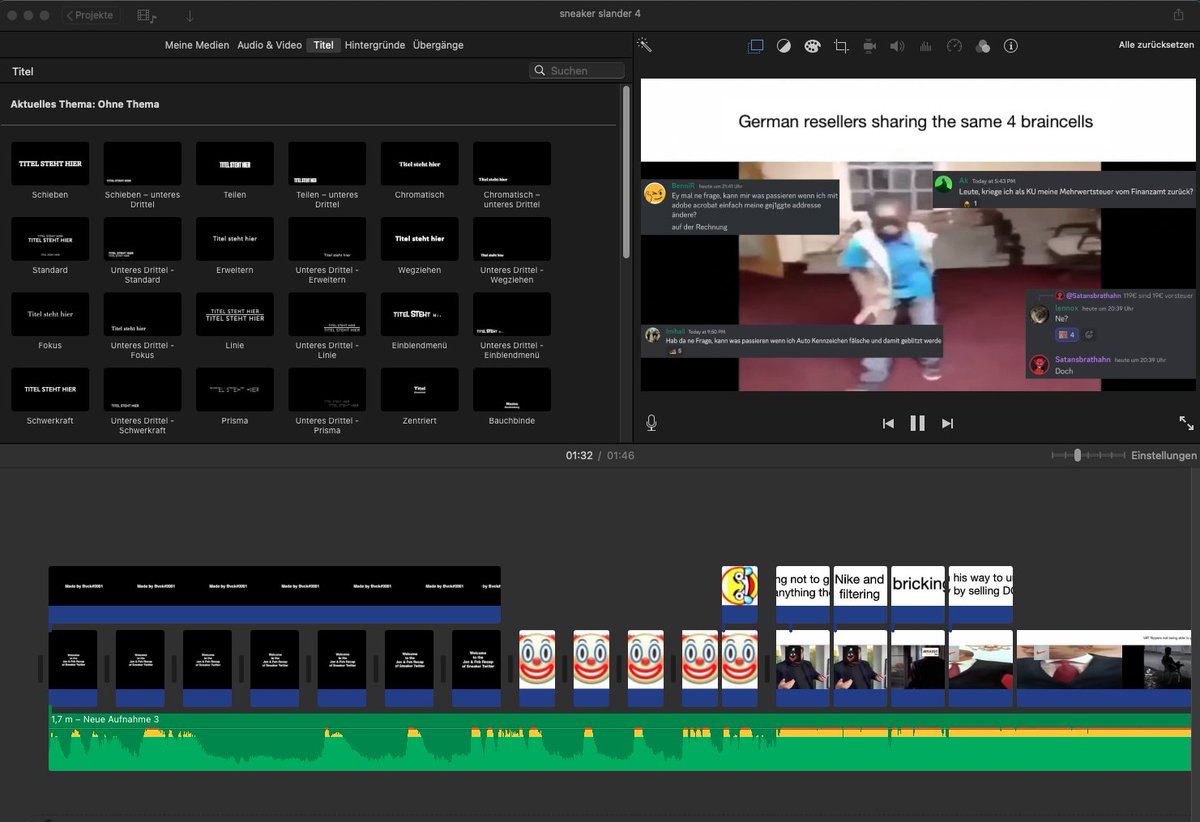Click Alle zurücksetzen
The image size is (1200, 822).
[1156, 46]
